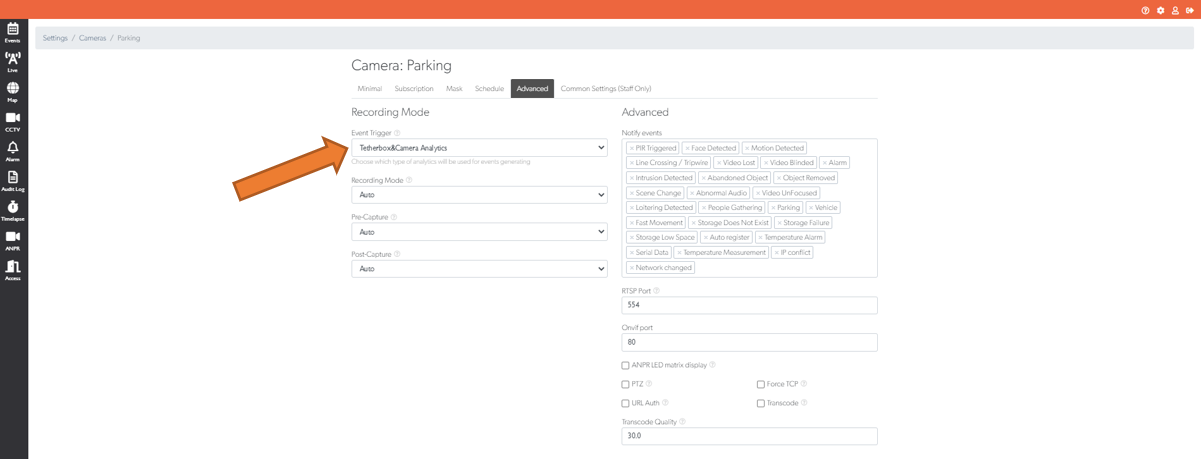Remove the Video Lost notify tag
The width and height of the screenshot is (1201, 459).
[719, 163]
